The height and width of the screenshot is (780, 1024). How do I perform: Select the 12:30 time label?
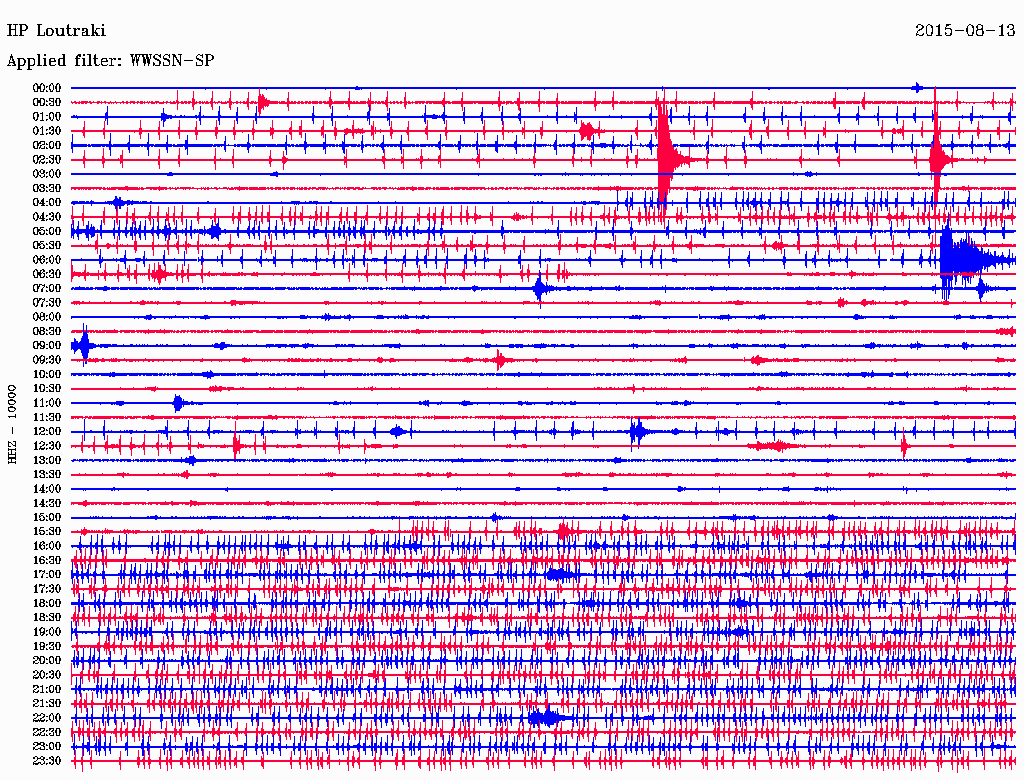coord(47,446)
